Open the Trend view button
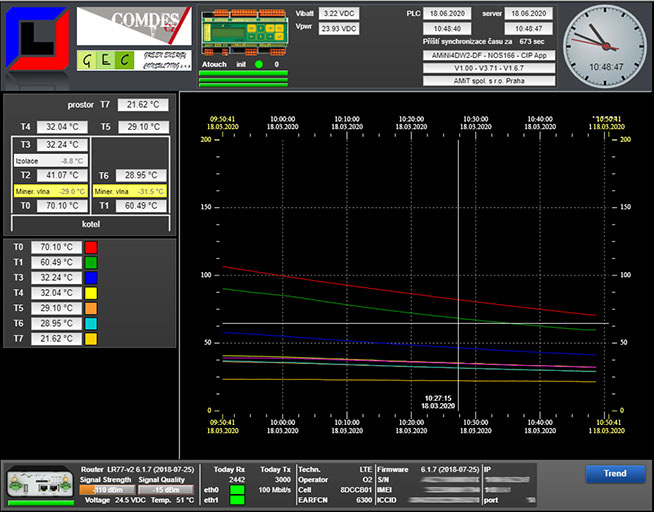Image resolution: width=654 pixels, height=512 pixels. pos(615,473)
